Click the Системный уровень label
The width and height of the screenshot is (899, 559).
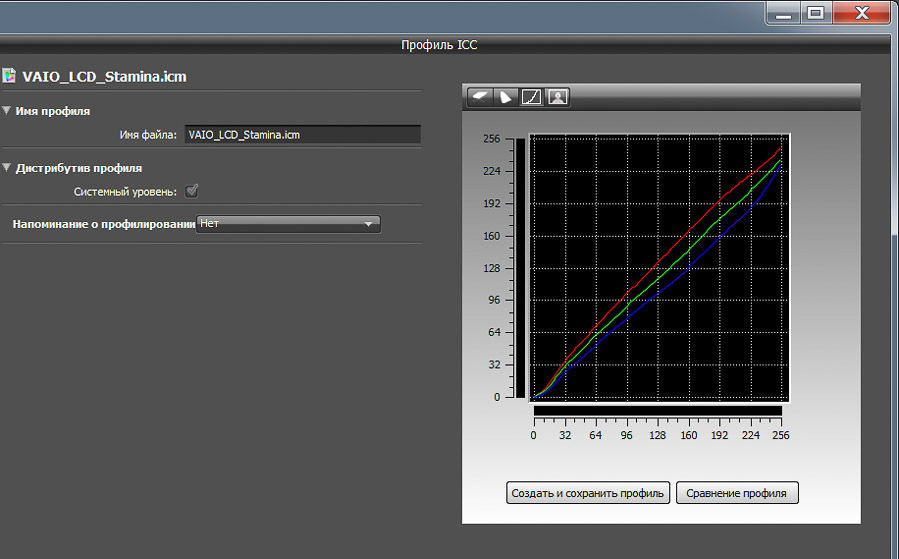125,192
